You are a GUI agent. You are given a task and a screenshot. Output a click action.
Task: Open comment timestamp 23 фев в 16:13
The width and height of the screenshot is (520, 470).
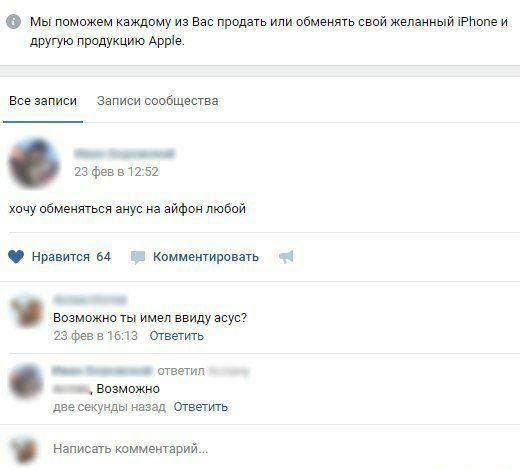pos(96,336)
